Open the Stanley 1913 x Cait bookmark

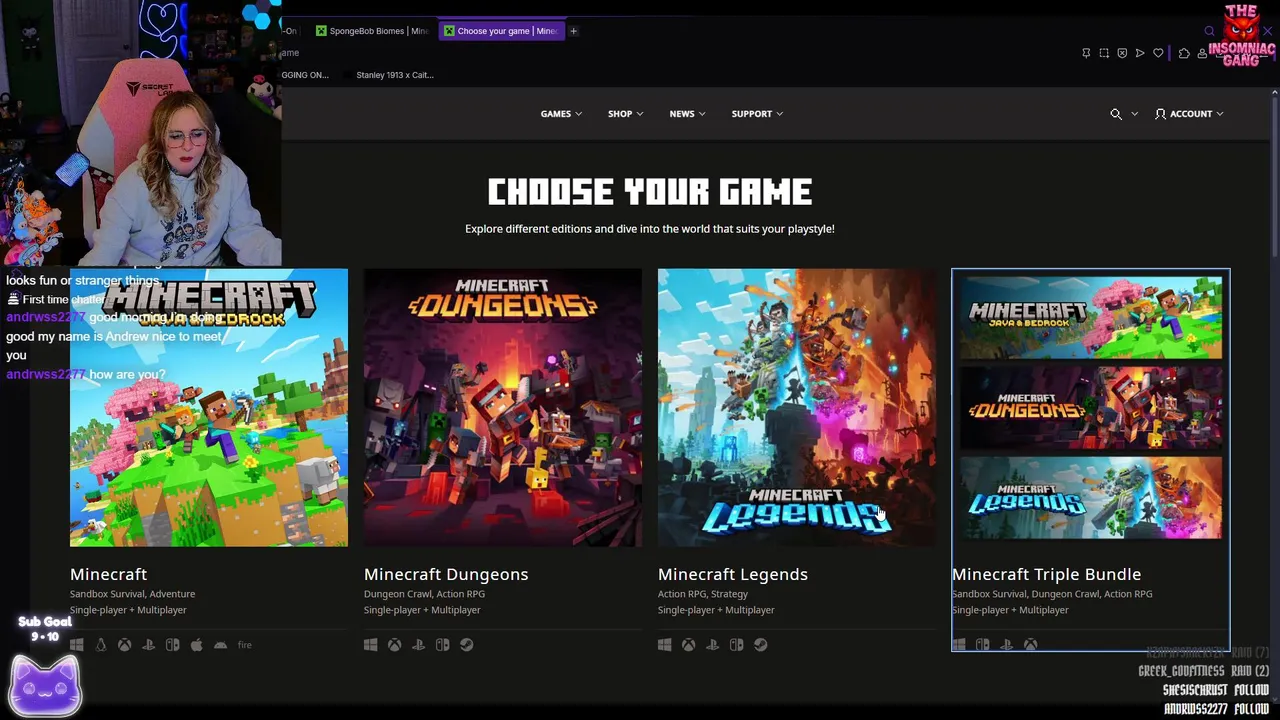point(388,75)
